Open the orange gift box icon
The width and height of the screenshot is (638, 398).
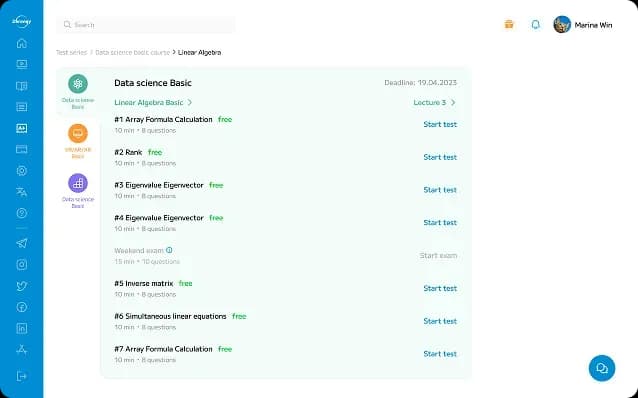coord(509,24)
